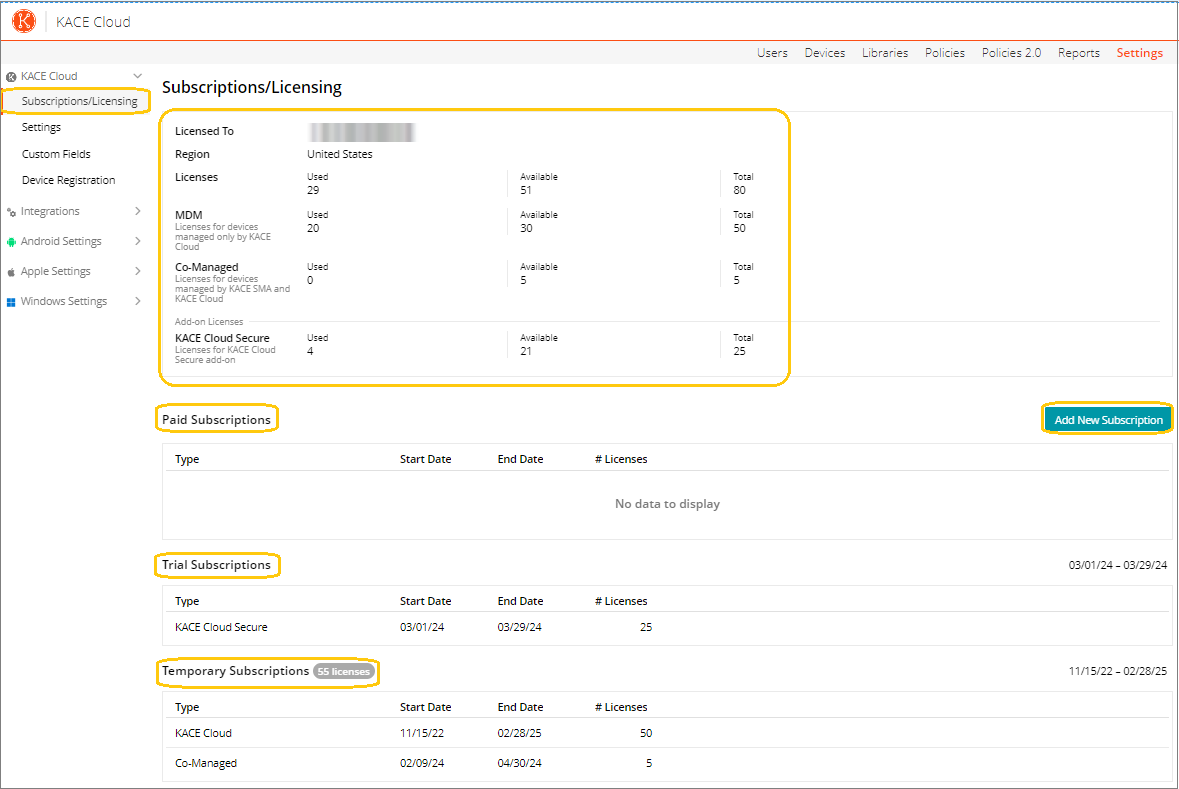Select Custom Fields in the sidebar
The image size is (1179, 789).
(56, 154)
